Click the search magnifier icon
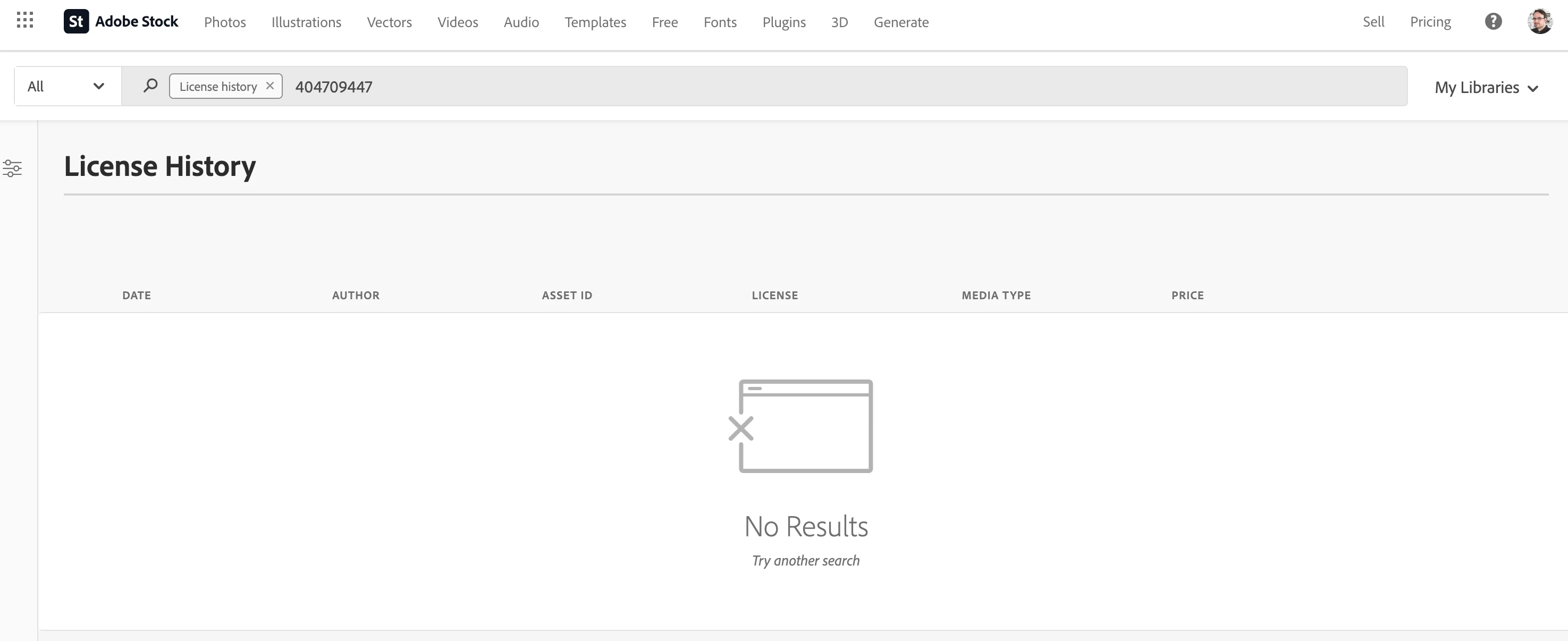 click(x=150, y=86)
